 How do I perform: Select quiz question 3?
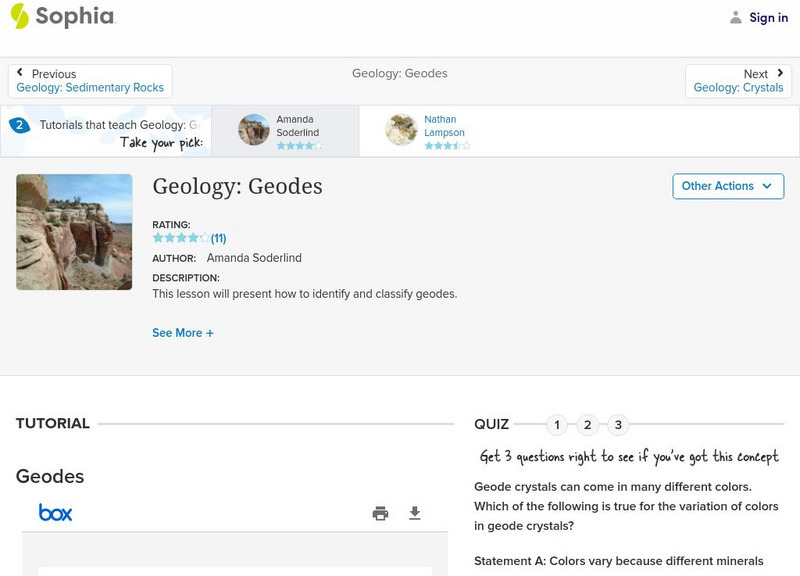click(618, 425)
